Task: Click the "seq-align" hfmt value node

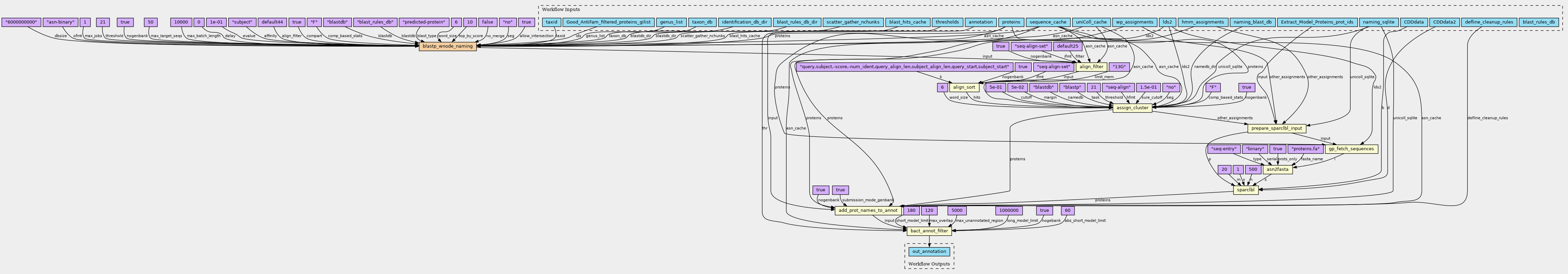Action: click(1119, 88)
